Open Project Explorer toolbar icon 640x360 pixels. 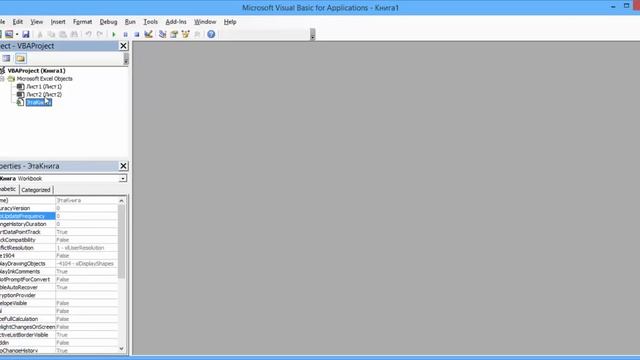coord(162,34)
